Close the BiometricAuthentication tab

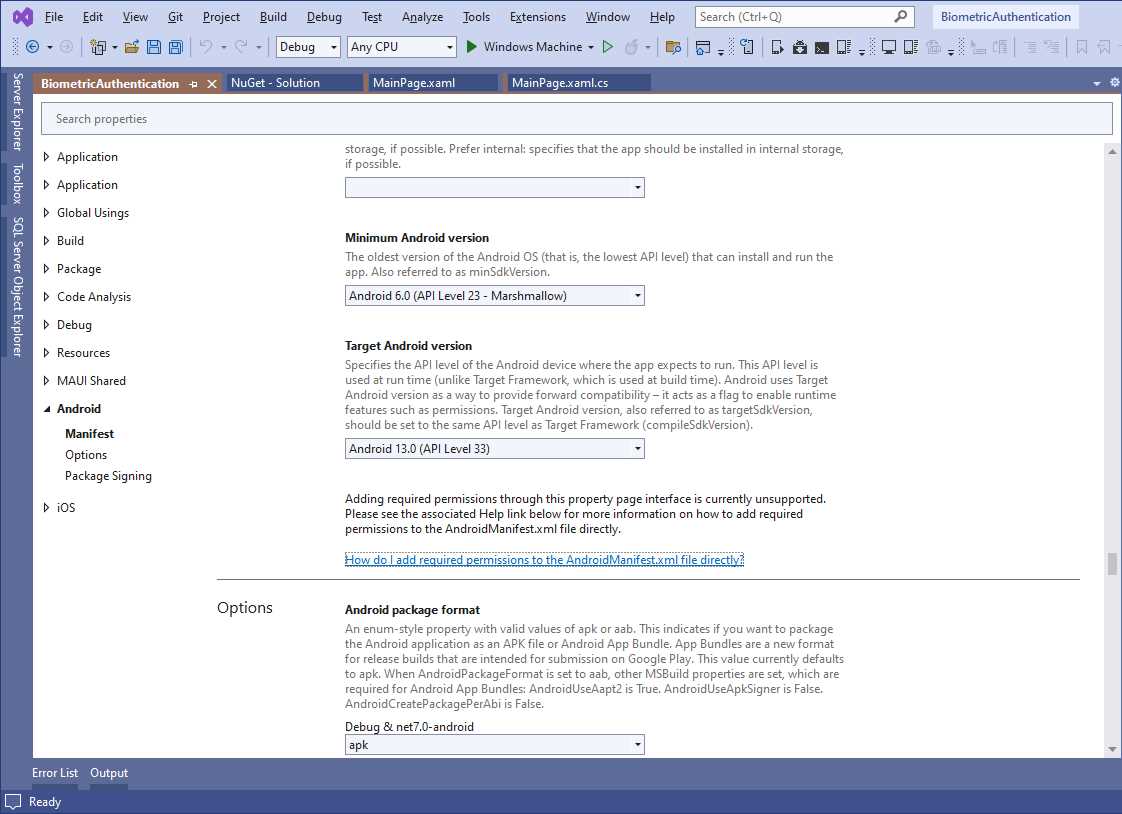point(212,84)
